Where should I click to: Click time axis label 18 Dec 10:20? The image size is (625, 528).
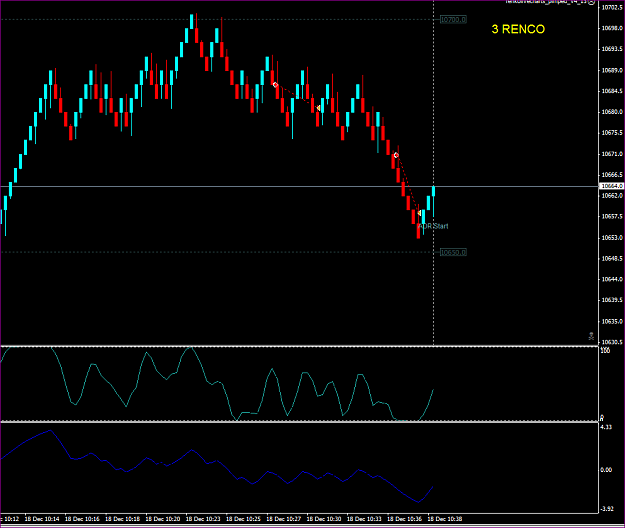coord(163,519)
